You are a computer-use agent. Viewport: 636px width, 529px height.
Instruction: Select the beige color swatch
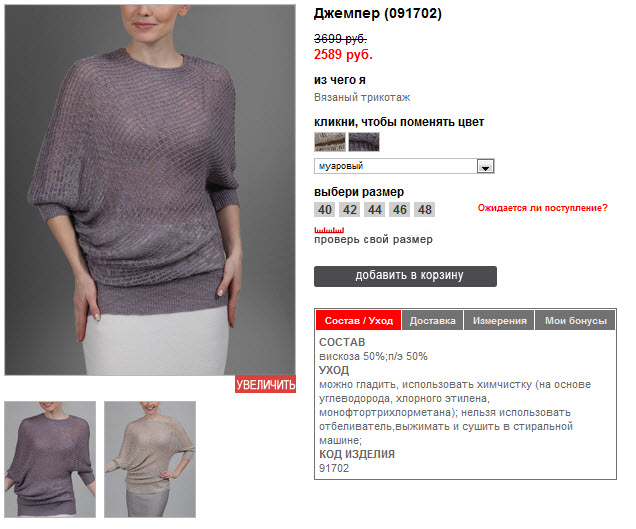(330, 142)
